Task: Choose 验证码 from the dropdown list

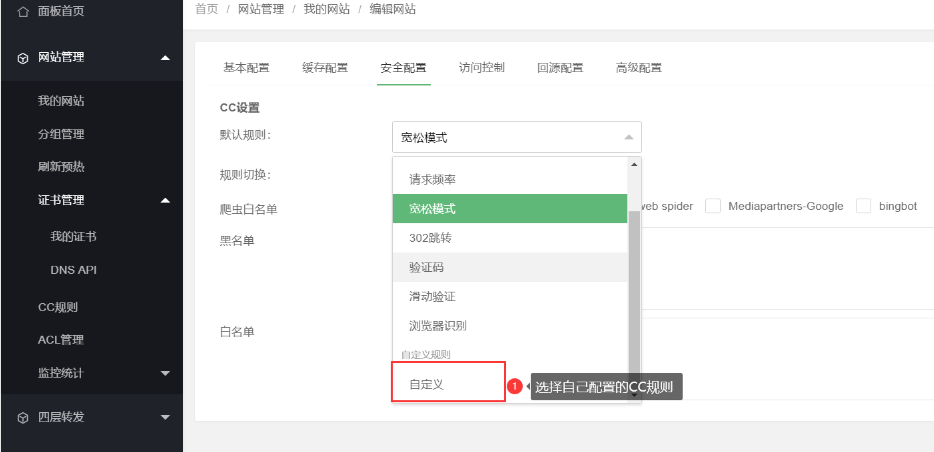Action: pyautogui.click(x=510, y=267)
